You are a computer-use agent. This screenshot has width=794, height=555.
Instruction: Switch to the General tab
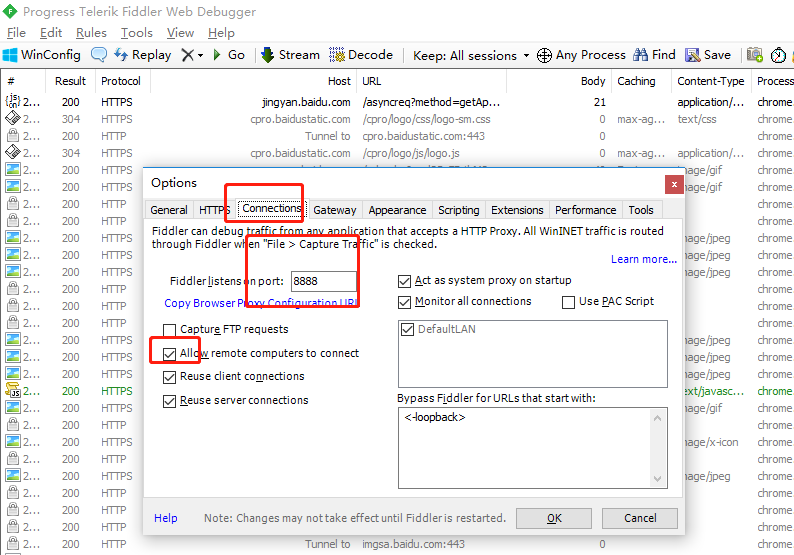[169, 210]
